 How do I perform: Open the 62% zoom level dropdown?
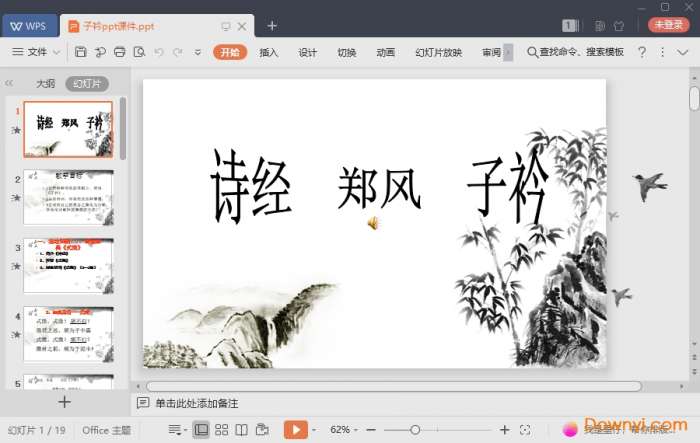(x=343, y=430)
